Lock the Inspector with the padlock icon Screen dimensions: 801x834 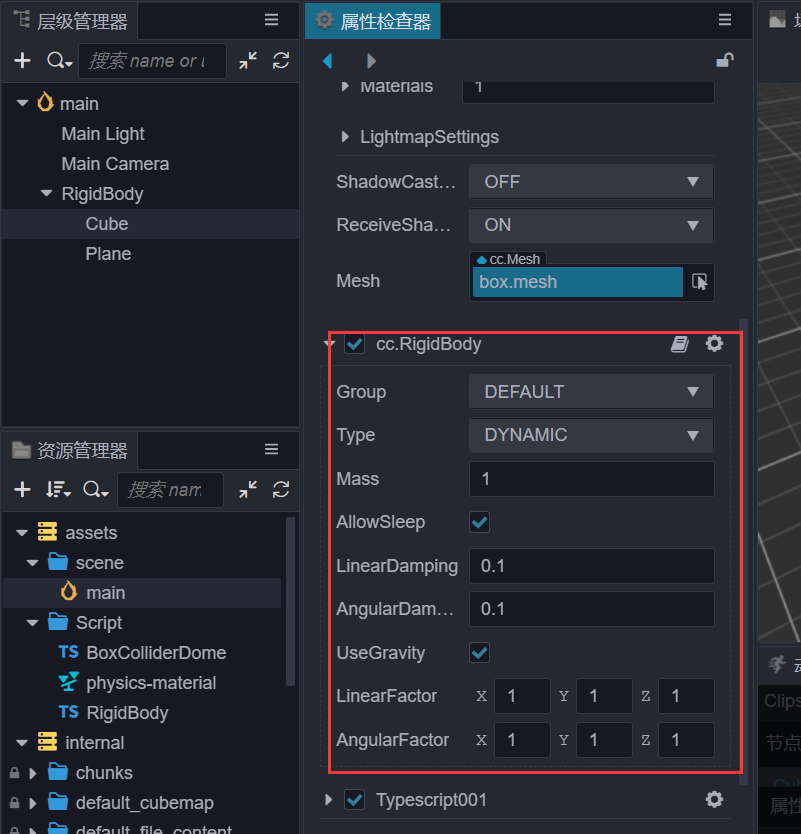724,60
